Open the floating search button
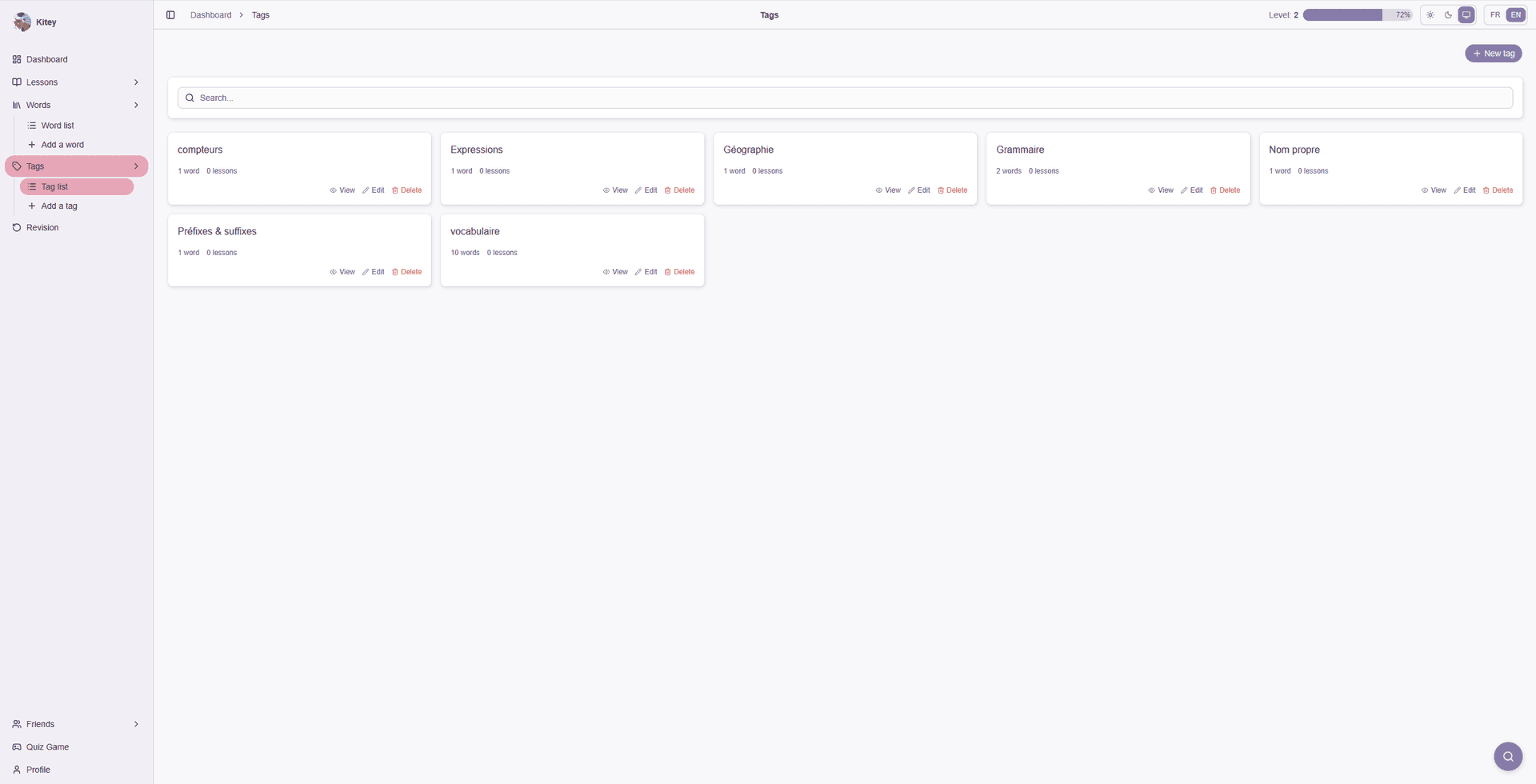Screen dimensions: 1536x784 [1508, 756]
